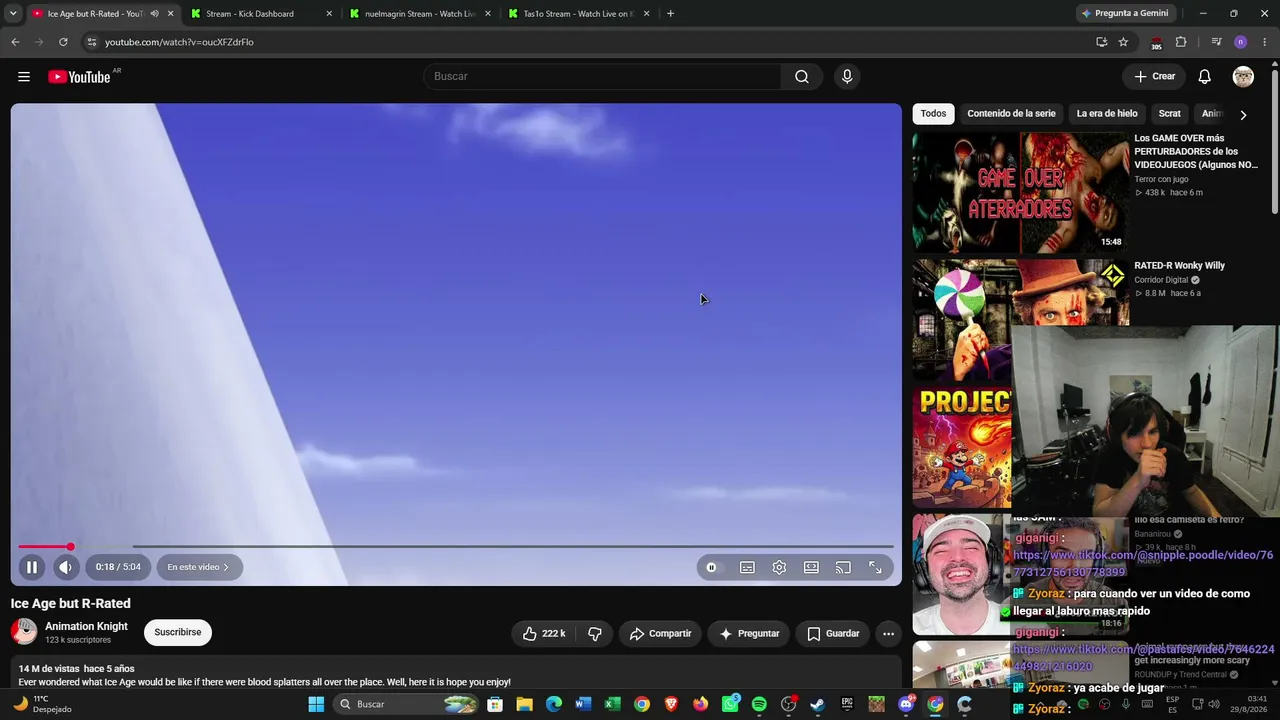Open Firefox from the taskbar

[x=701, y=704]
